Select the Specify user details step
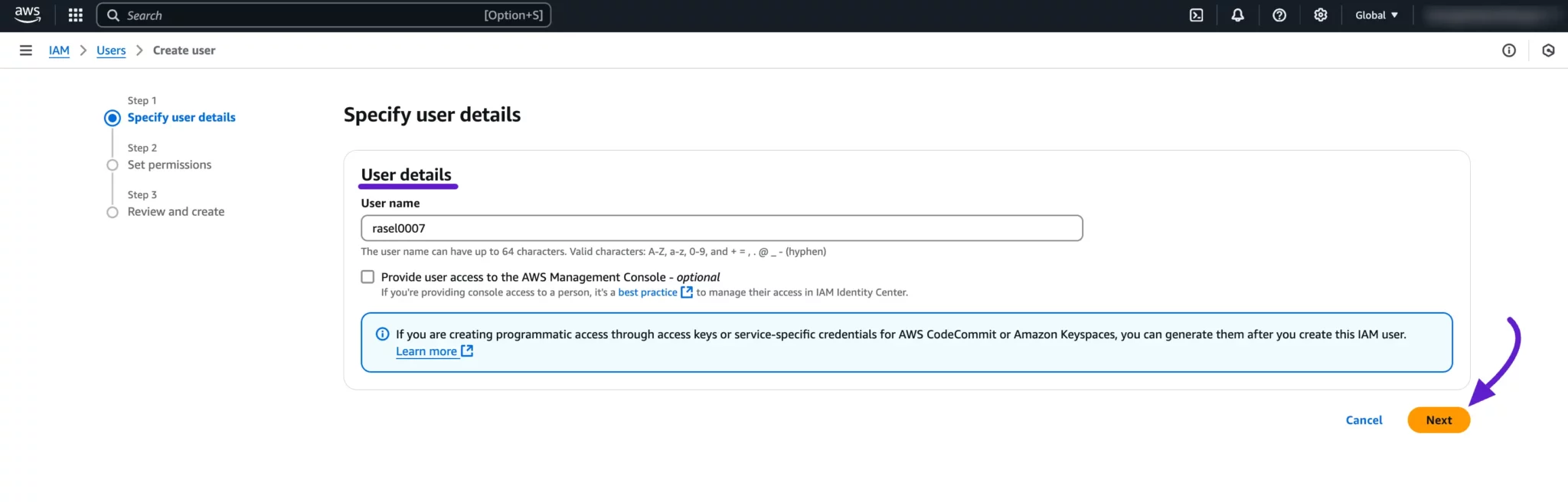This screenshot has height=502, width=1568. pos(181,117)
